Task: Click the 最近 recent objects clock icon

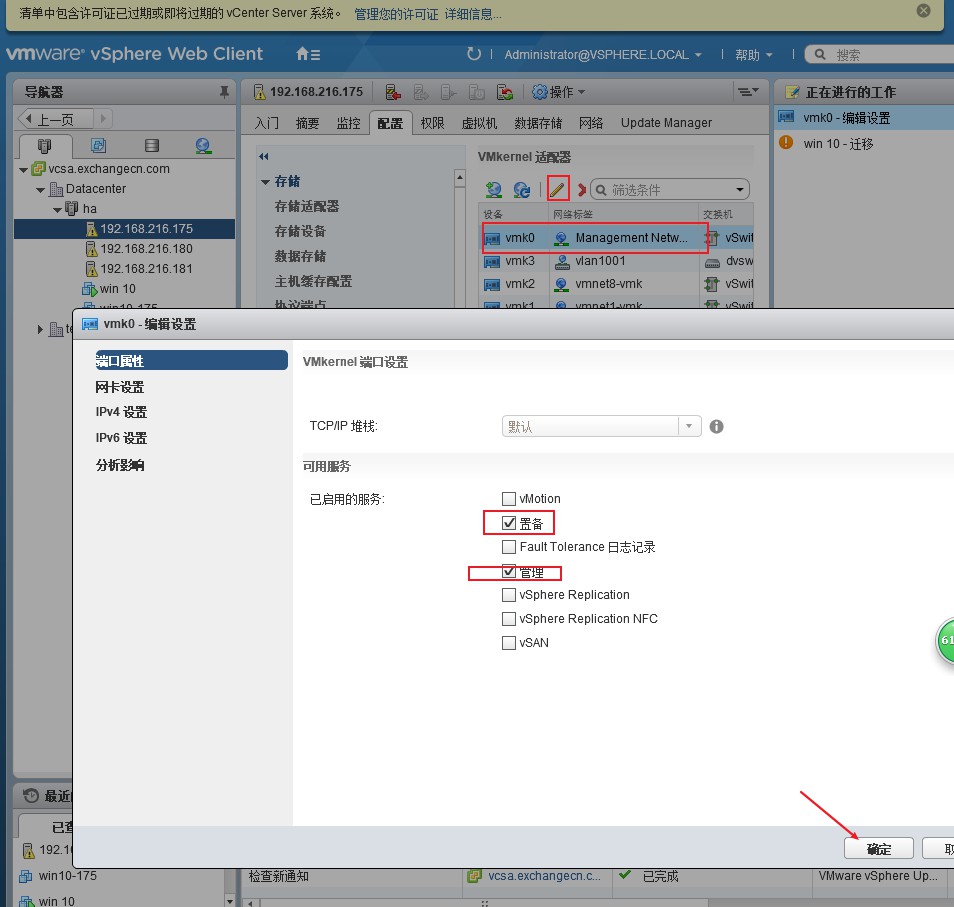Action: click(30, 795)
